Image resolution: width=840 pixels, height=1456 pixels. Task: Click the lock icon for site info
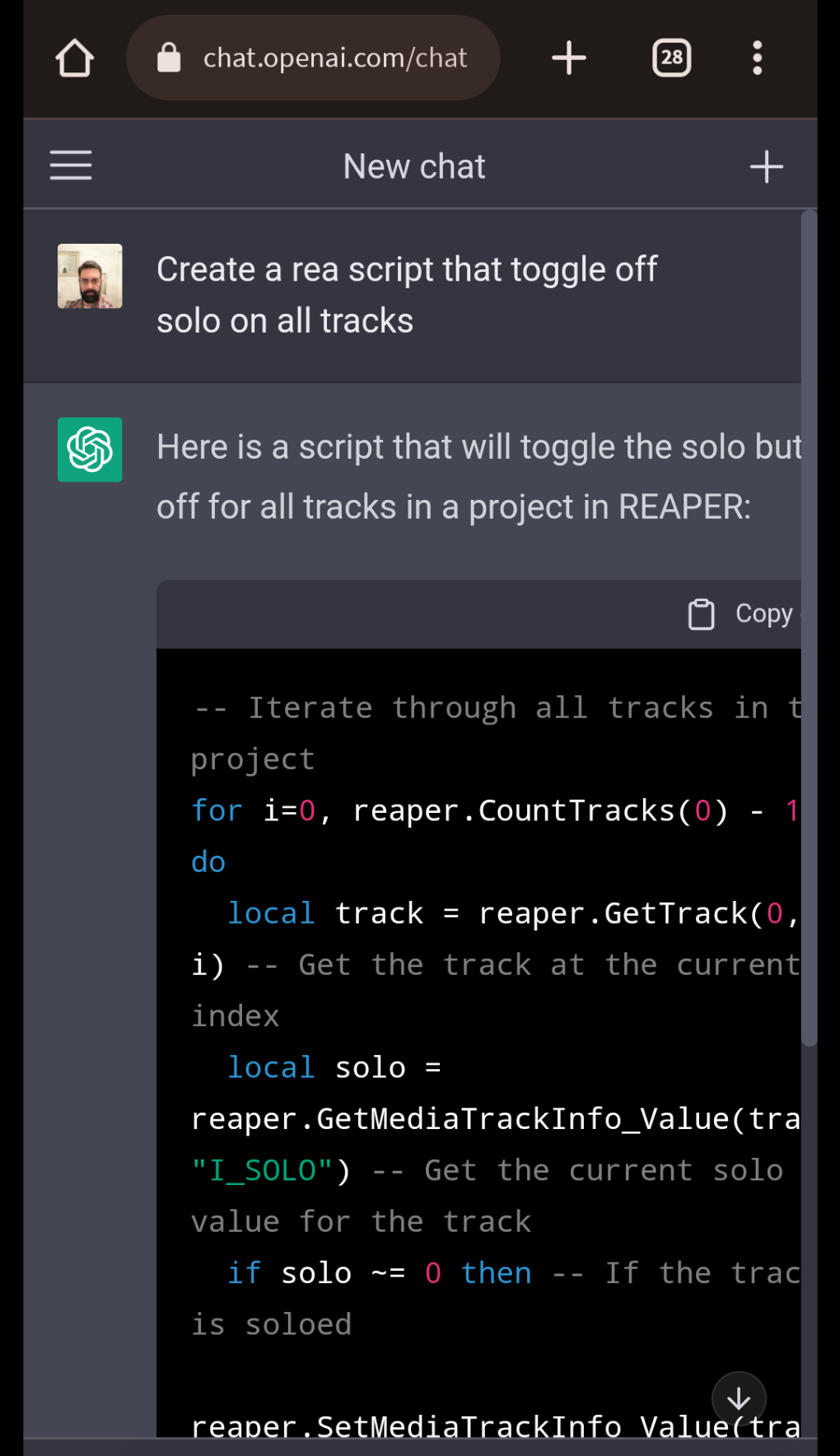[169, 58]
